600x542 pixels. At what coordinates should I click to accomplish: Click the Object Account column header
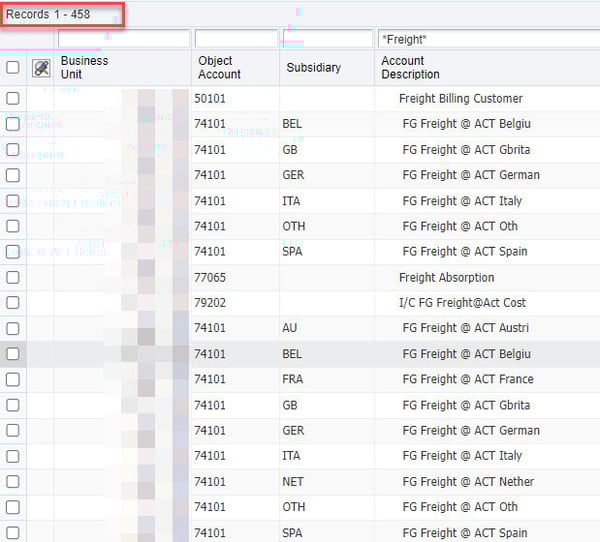pyautogui.click(x=219, y=67)
